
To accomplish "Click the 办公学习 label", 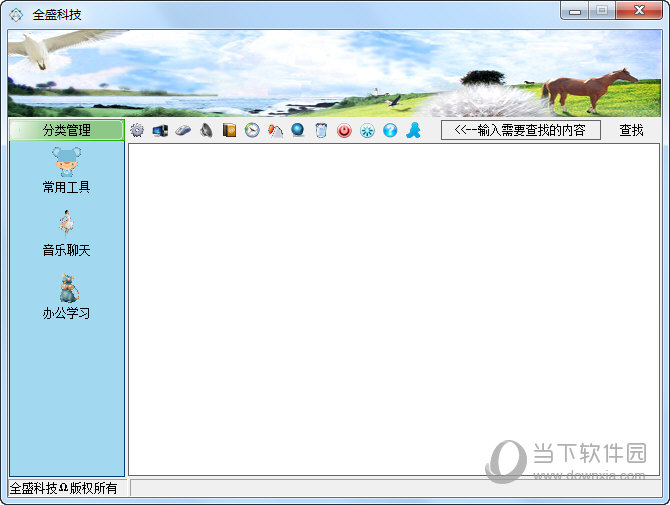I will (66, 313).
